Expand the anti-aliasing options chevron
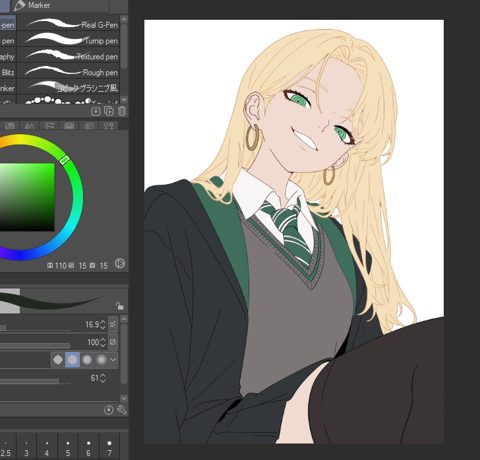 113,360
